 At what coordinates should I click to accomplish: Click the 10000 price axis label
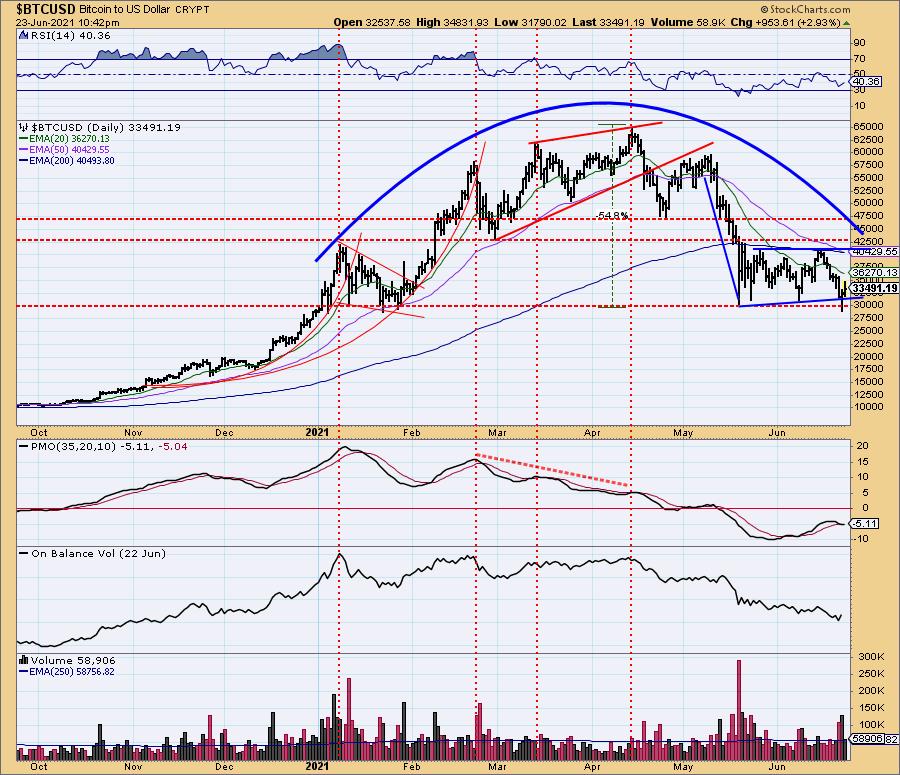point(868,407)
